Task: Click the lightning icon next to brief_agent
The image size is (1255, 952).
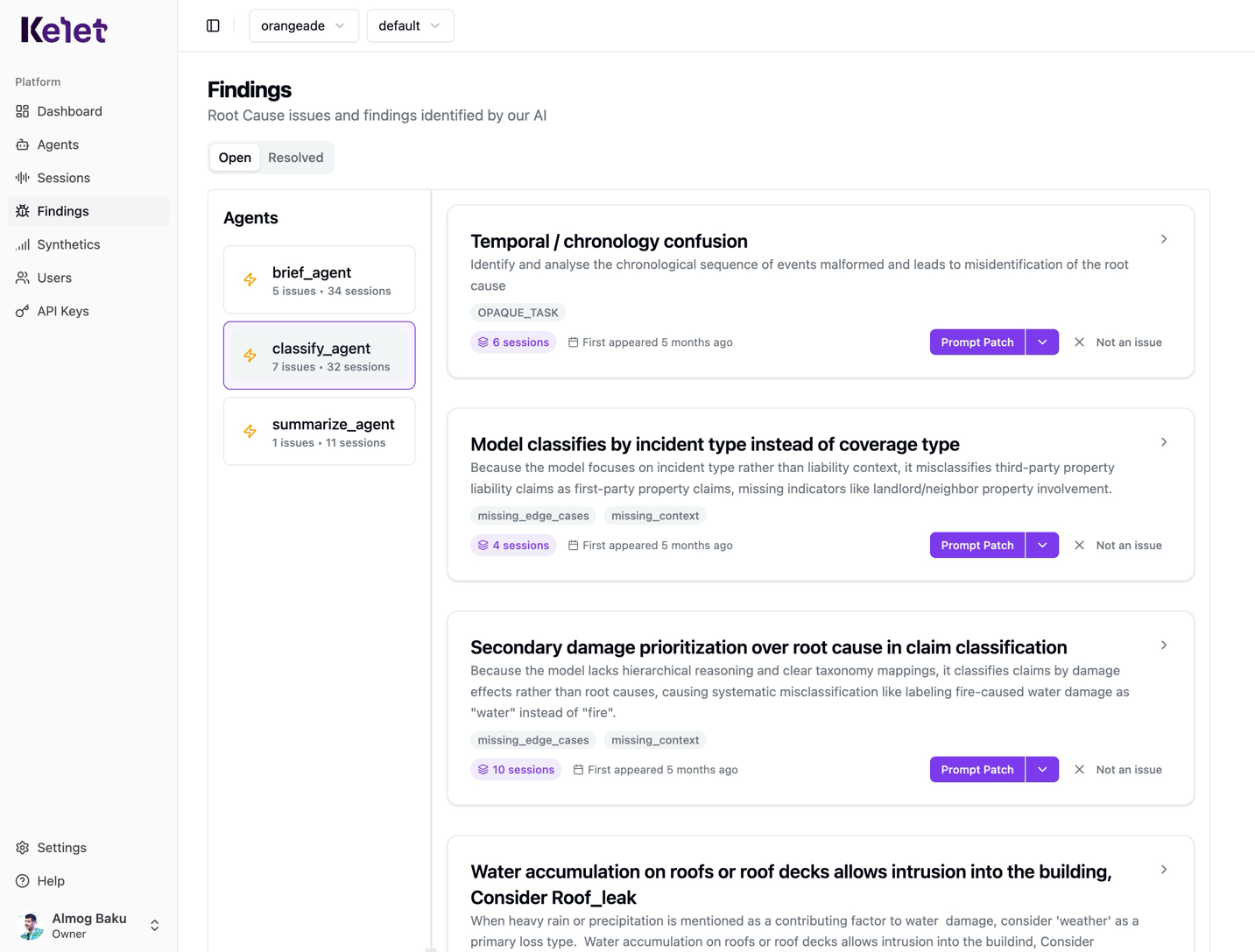Action: 250,279
